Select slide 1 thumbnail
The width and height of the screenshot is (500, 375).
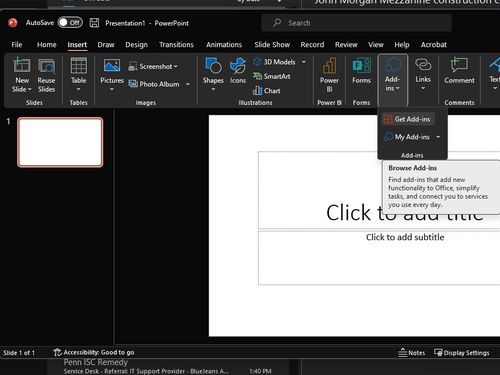[60, 142]
